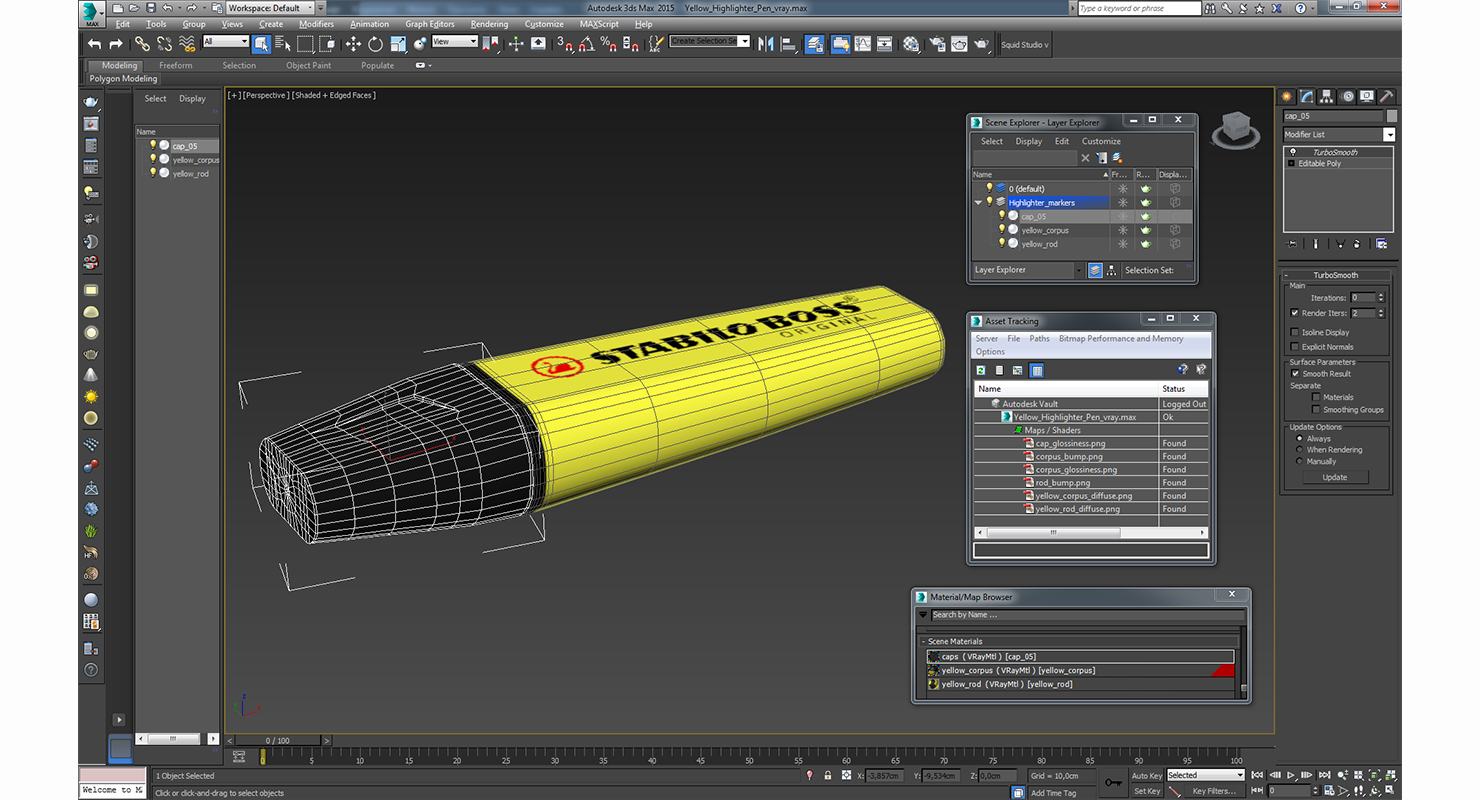Enable Isoline Display checkbox
The image size is (1480, 800).
(x=1295, y=332)
